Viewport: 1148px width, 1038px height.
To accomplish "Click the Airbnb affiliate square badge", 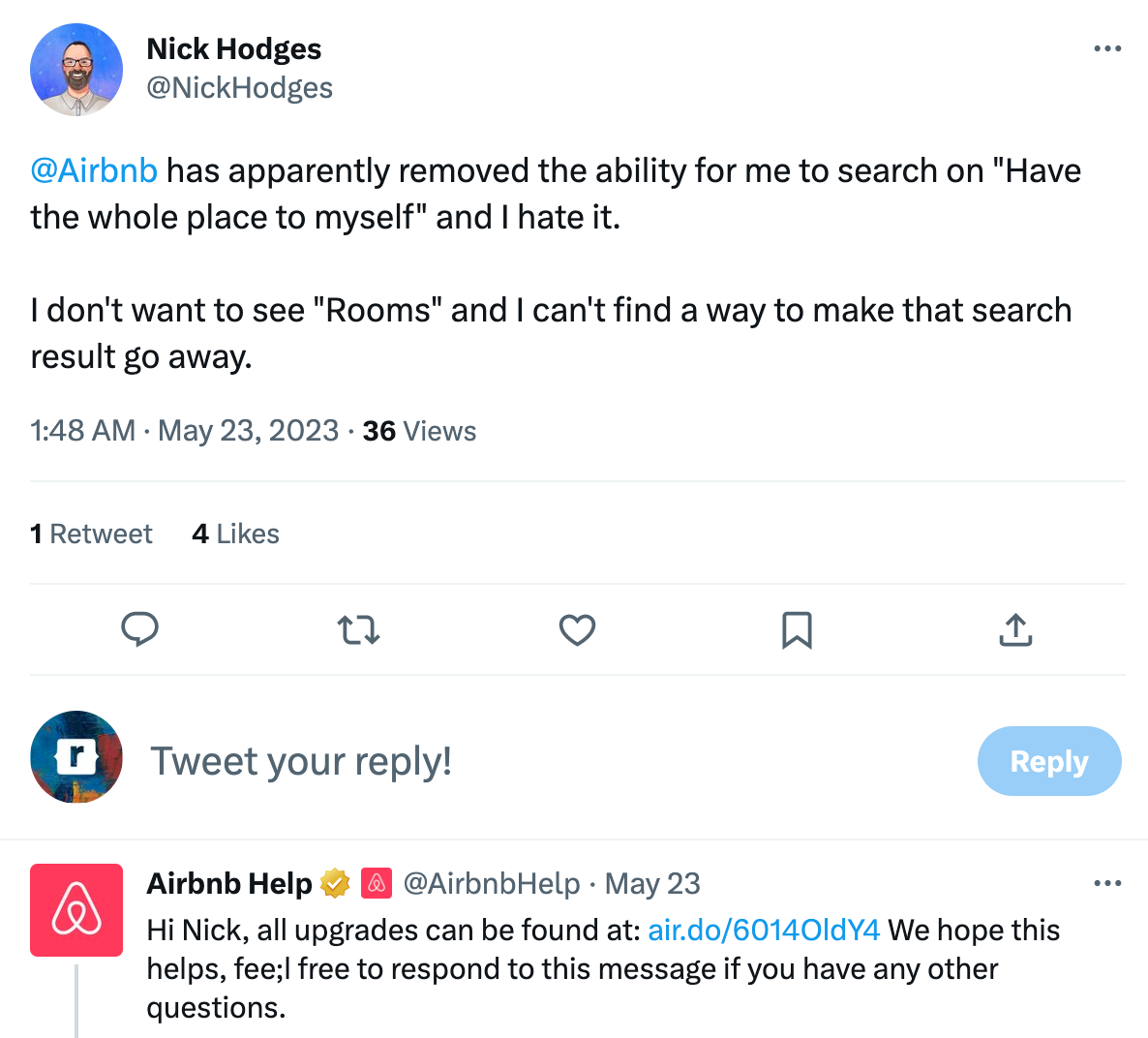I will pos(375,882).
